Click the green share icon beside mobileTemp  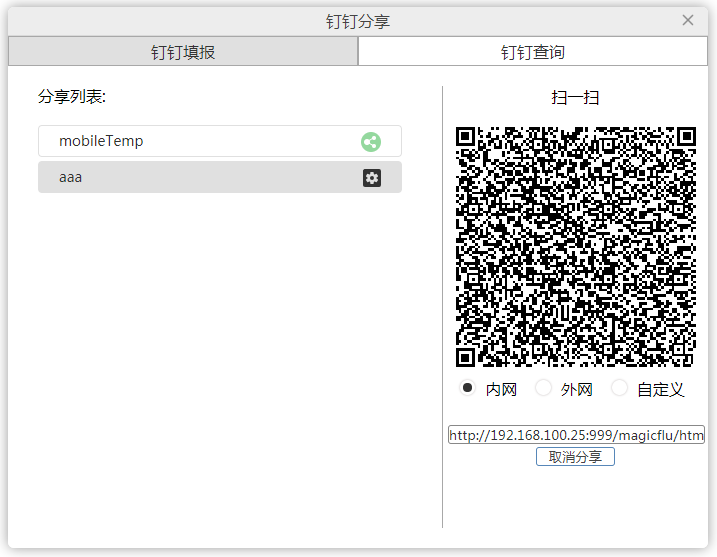point(371,142)
